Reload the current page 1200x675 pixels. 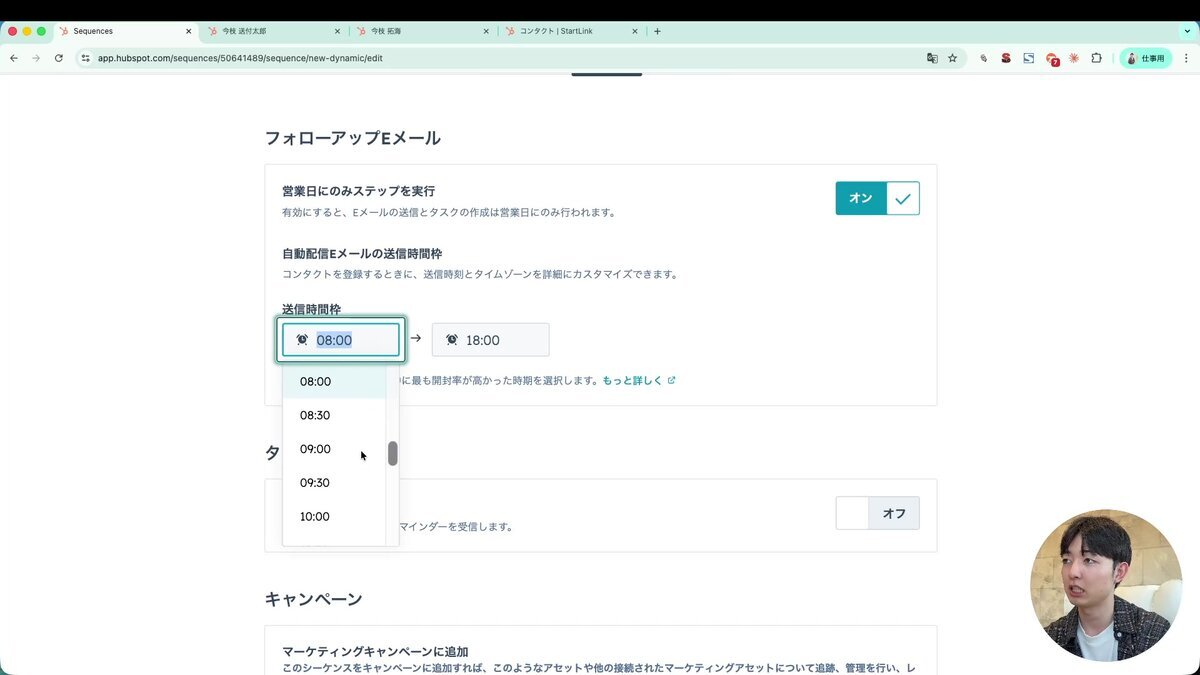coord(59,58)
